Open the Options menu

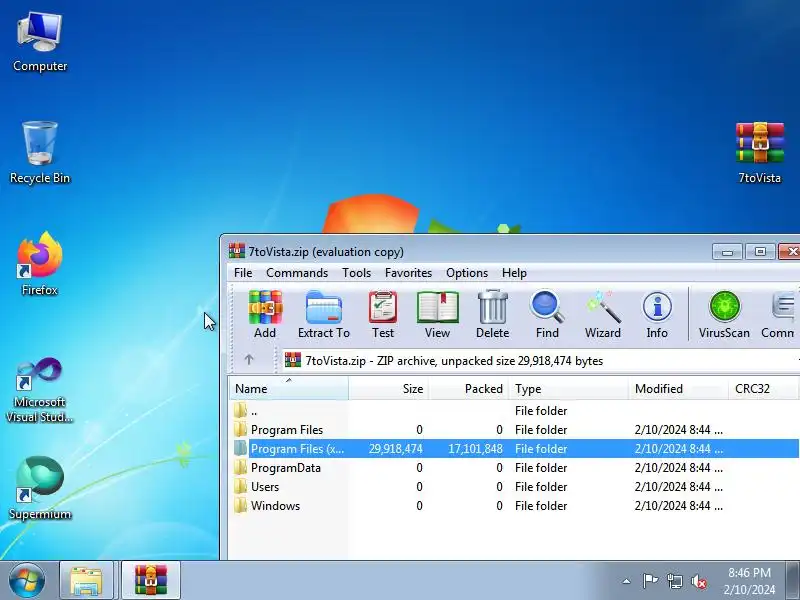(467, 273)
